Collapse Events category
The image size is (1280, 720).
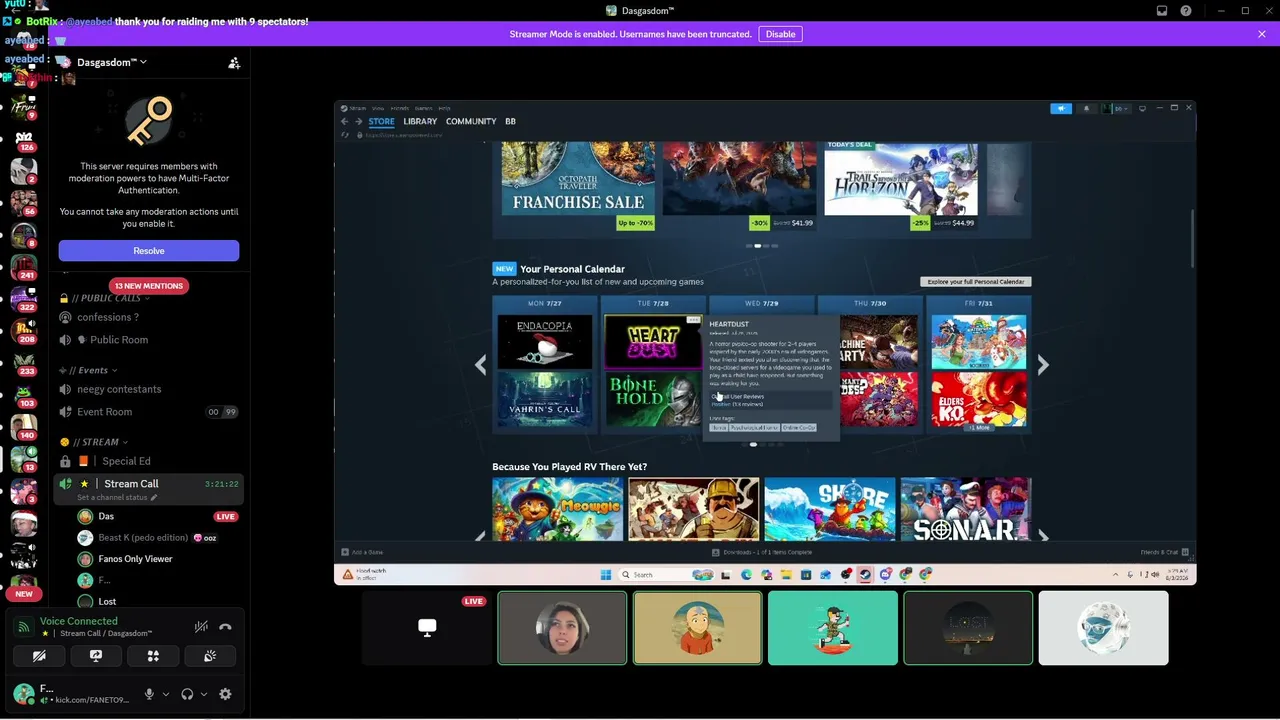89,370
